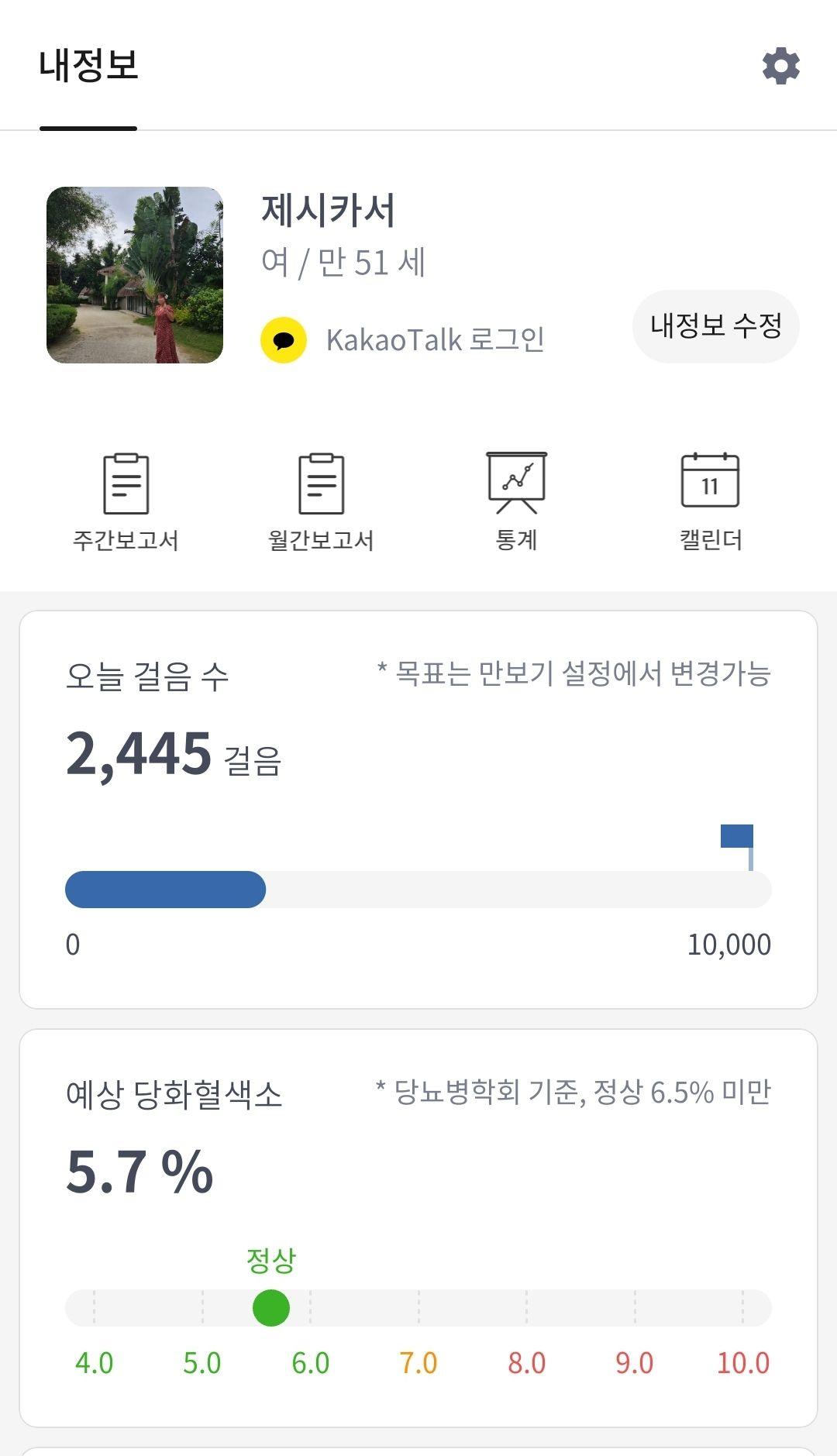Screen dimensions: 837x1456
Task: Tap the blue step progress bar
Action: coord(165,890)
